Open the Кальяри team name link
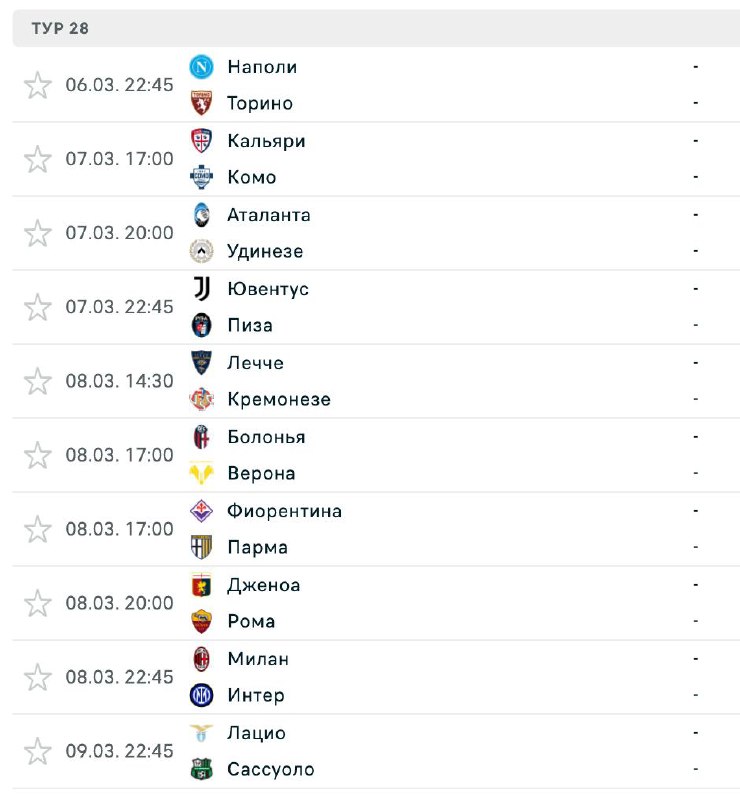The width and height of the screenshot is (740, 800). point(266,141)
